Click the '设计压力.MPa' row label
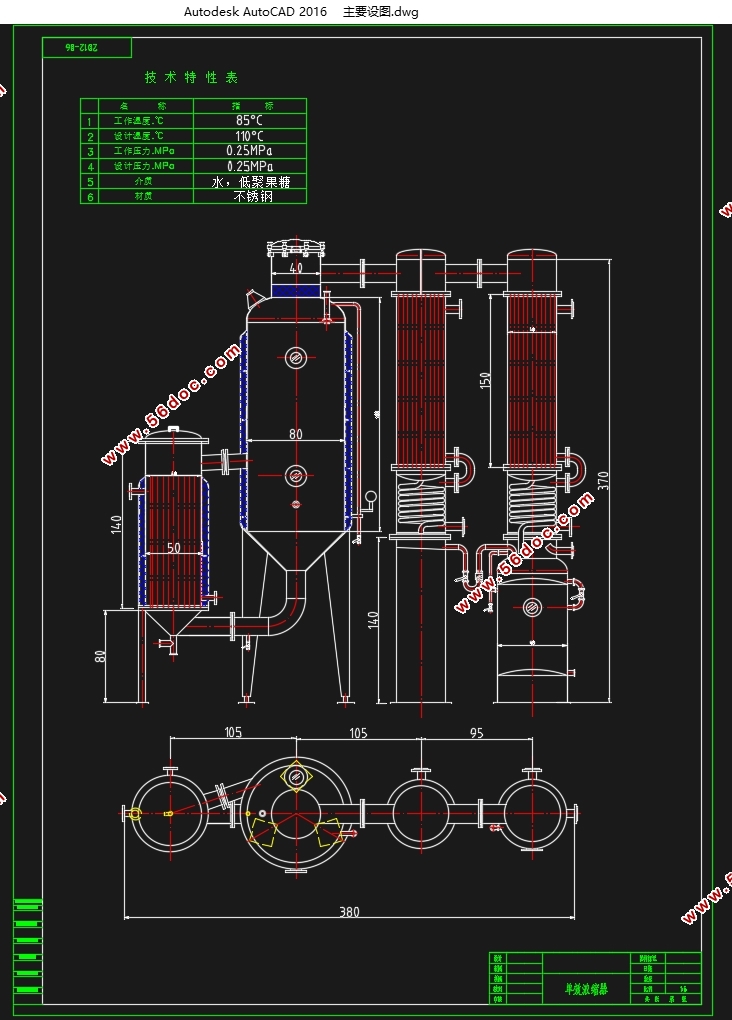Image resolution: width=732 pixels, height=1020 pixels. 144,166
